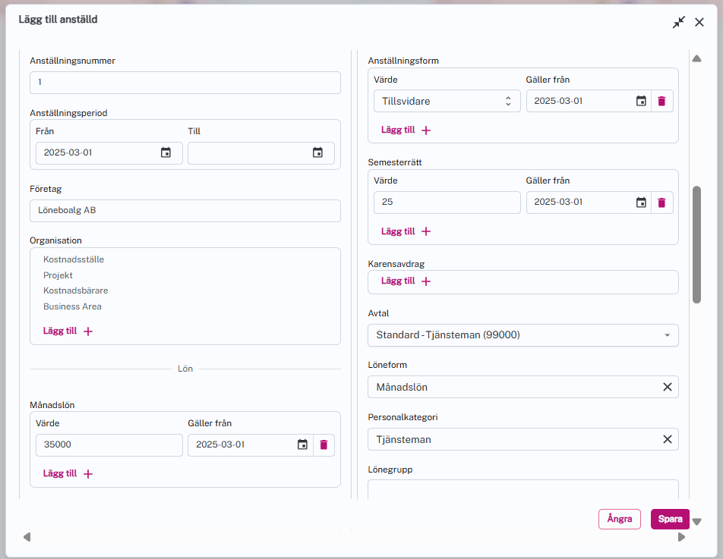
Task: Click the vertical scrollbar thumb
Action: (697, 244)
